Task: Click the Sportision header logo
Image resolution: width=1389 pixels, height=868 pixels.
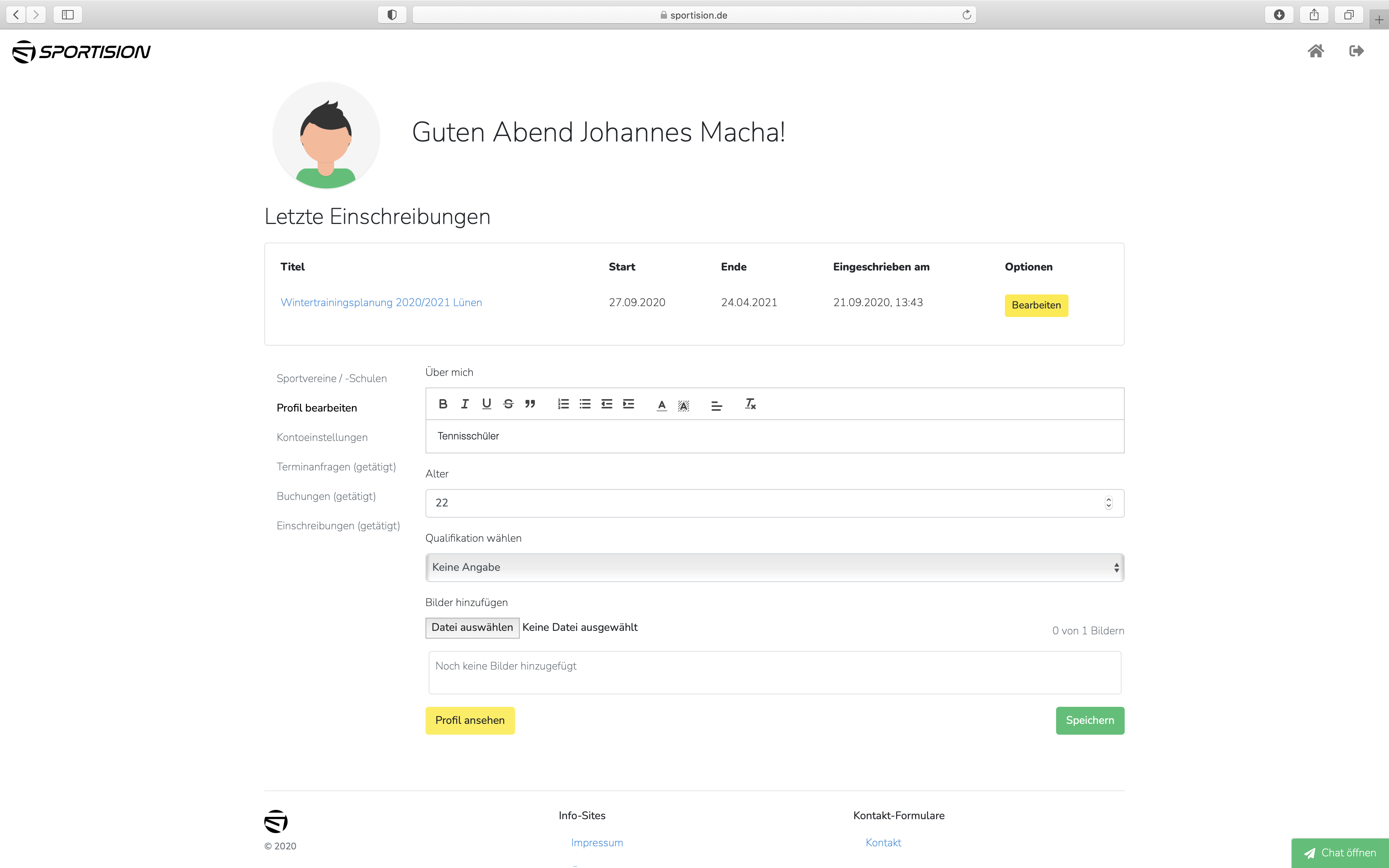Action: [81, 52]
